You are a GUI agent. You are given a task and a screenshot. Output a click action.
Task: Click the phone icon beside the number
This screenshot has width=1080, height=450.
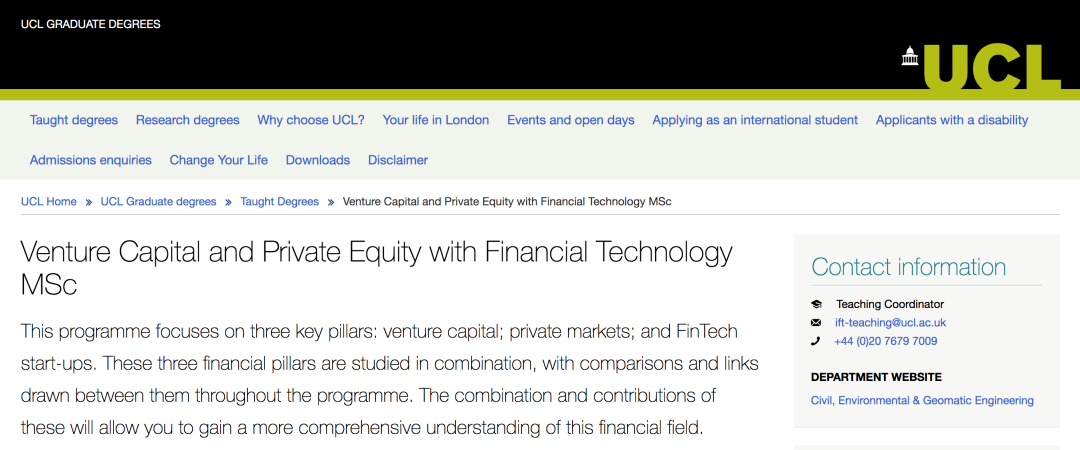click(x=816, y=341)
